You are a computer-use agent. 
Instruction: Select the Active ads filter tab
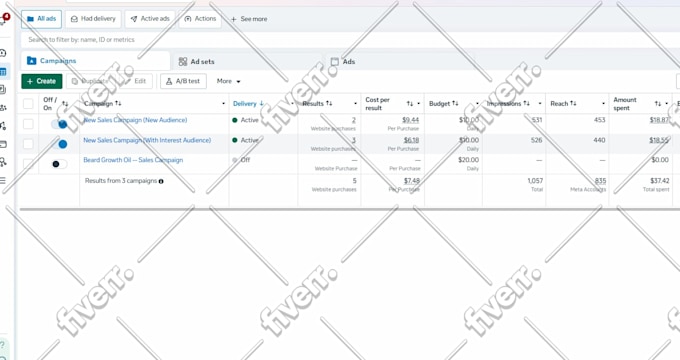[x=150, y=19]
